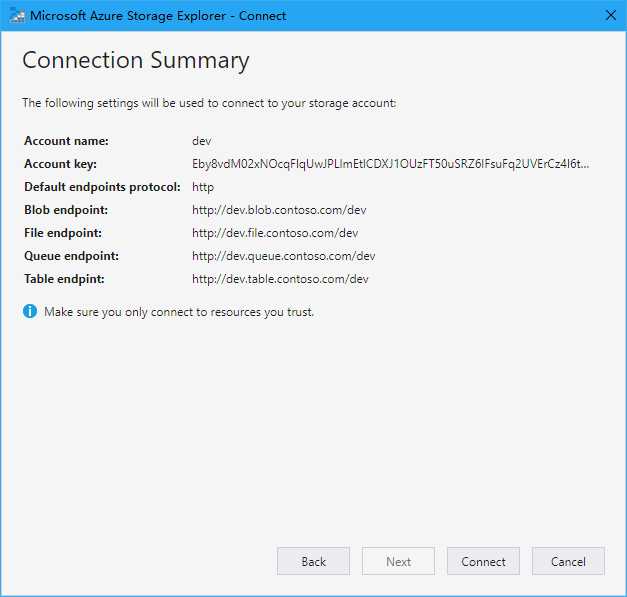
Task: Close the Connect dialog window
Action: coord(611,16)
